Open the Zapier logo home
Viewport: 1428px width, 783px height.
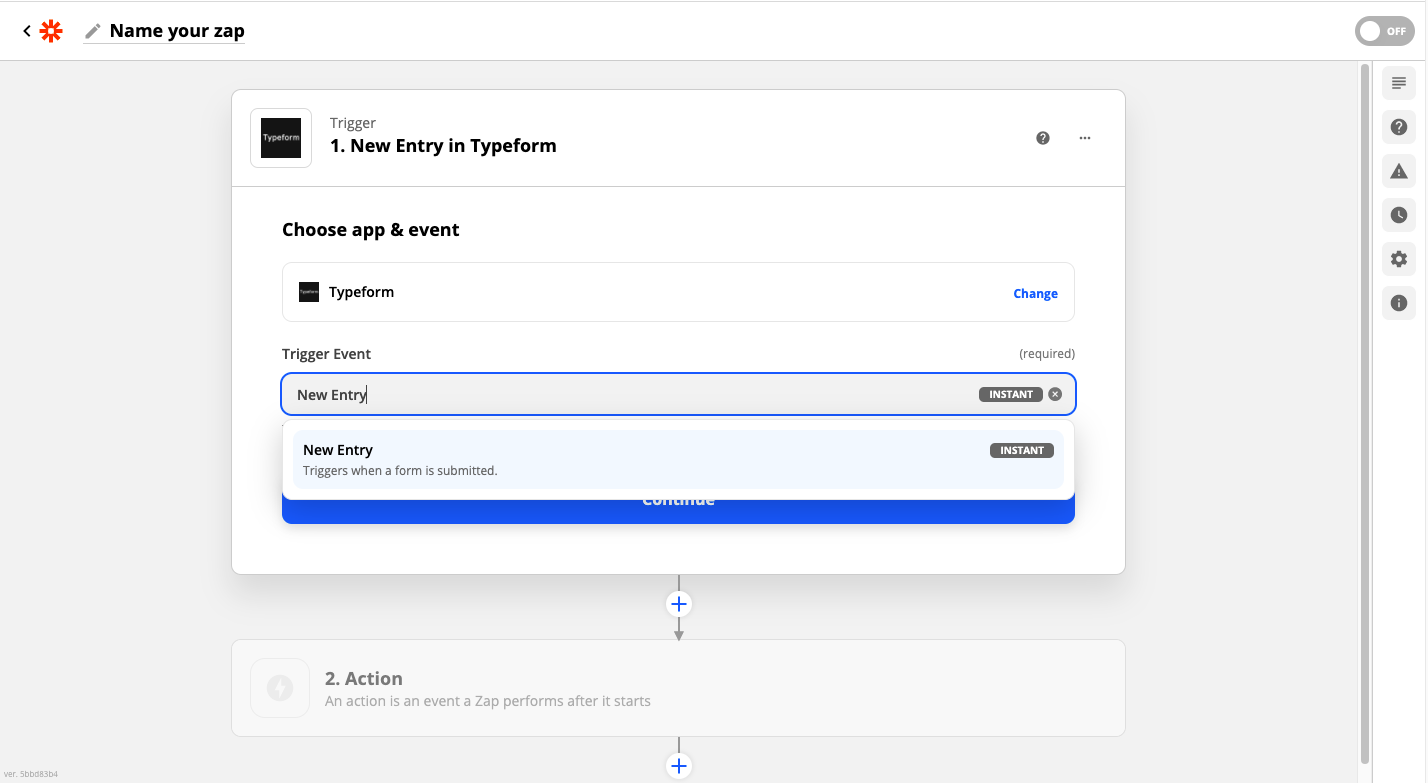pyautogui.click(x=51, y=31)
